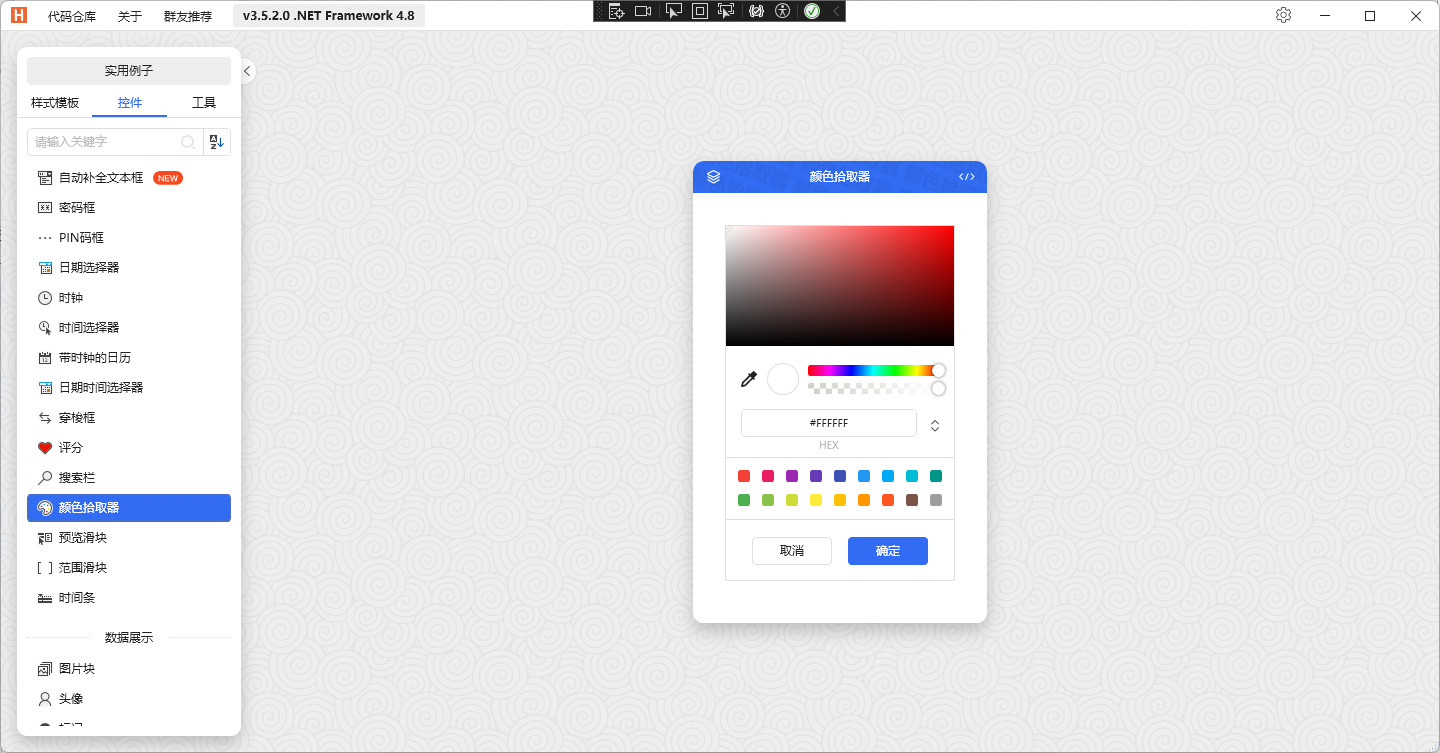Click the rainbow hue slider
This screenshot has height=753, width=1440.
873,370
